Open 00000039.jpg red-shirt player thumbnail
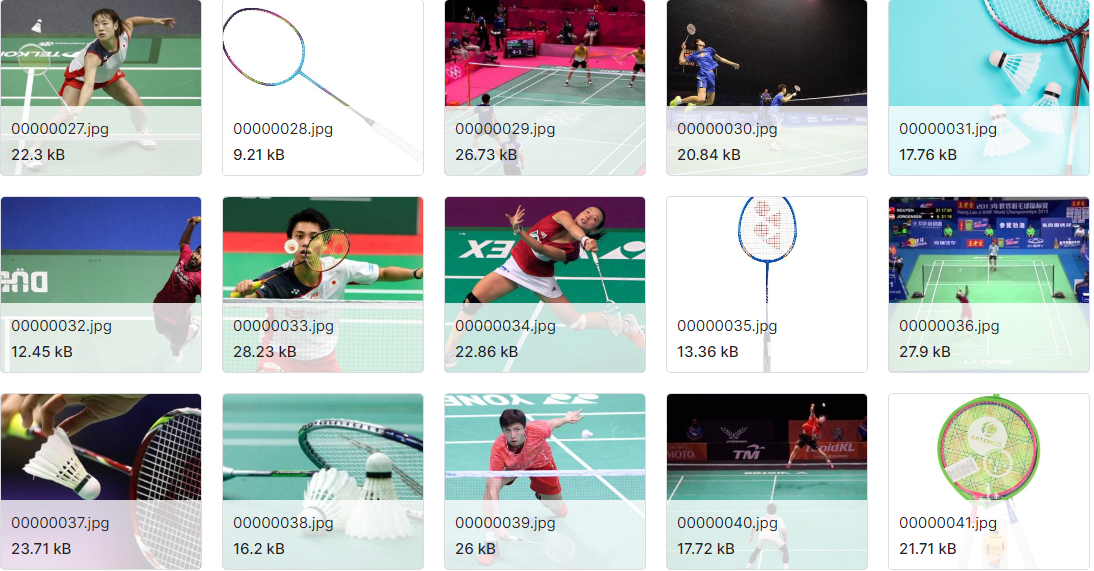This screenshot has width=1094, height=571. click(545, 482)
